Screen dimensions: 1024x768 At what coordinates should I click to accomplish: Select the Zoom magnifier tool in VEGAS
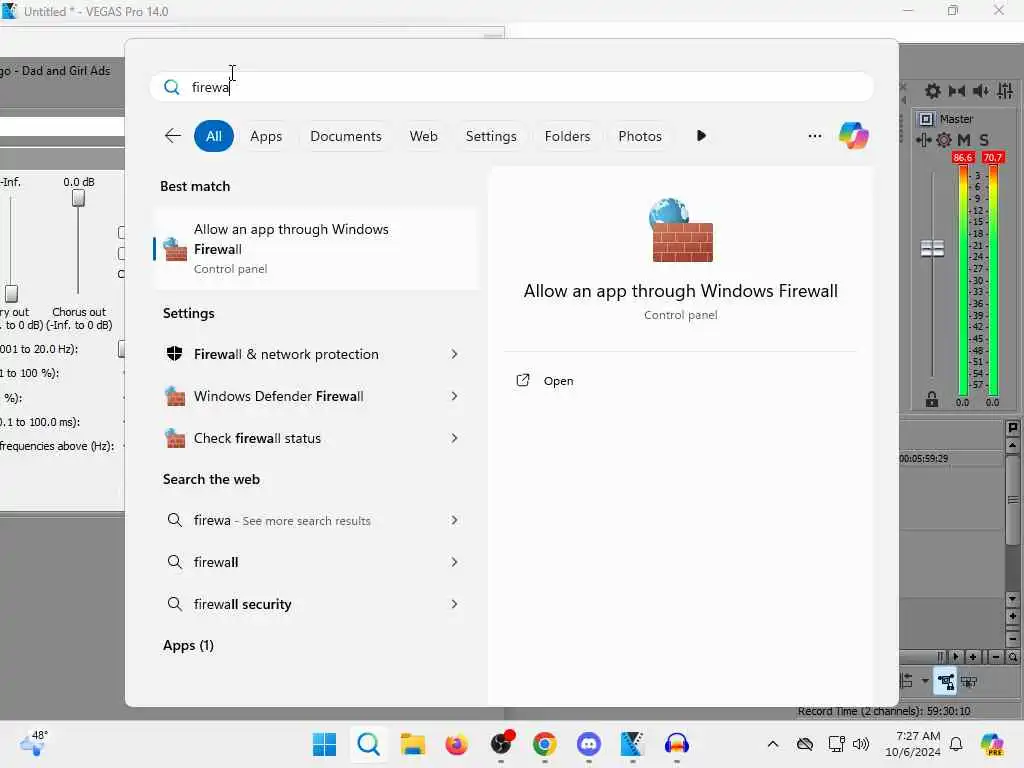tap(1012, 656)
